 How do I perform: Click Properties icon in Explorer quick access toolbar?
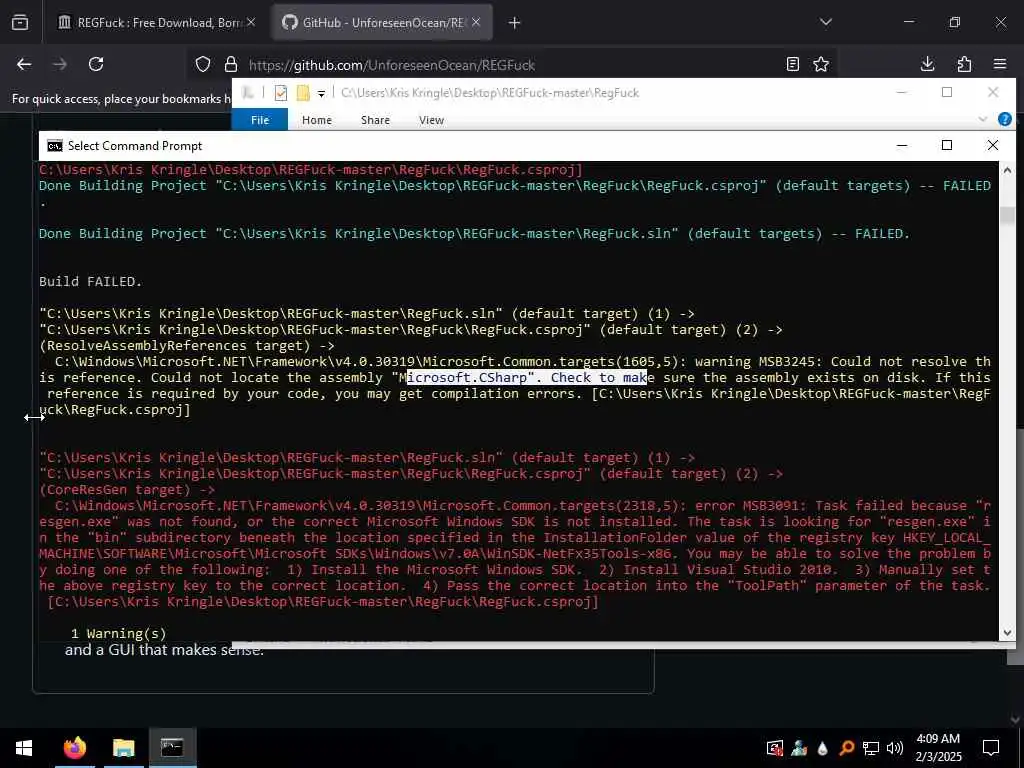point(281,93)
